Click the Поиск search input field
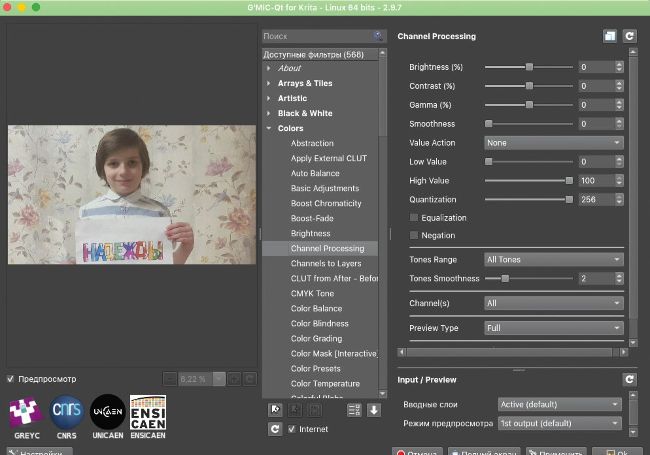Viewport: 650px width, 455px height. coord(318,36)
